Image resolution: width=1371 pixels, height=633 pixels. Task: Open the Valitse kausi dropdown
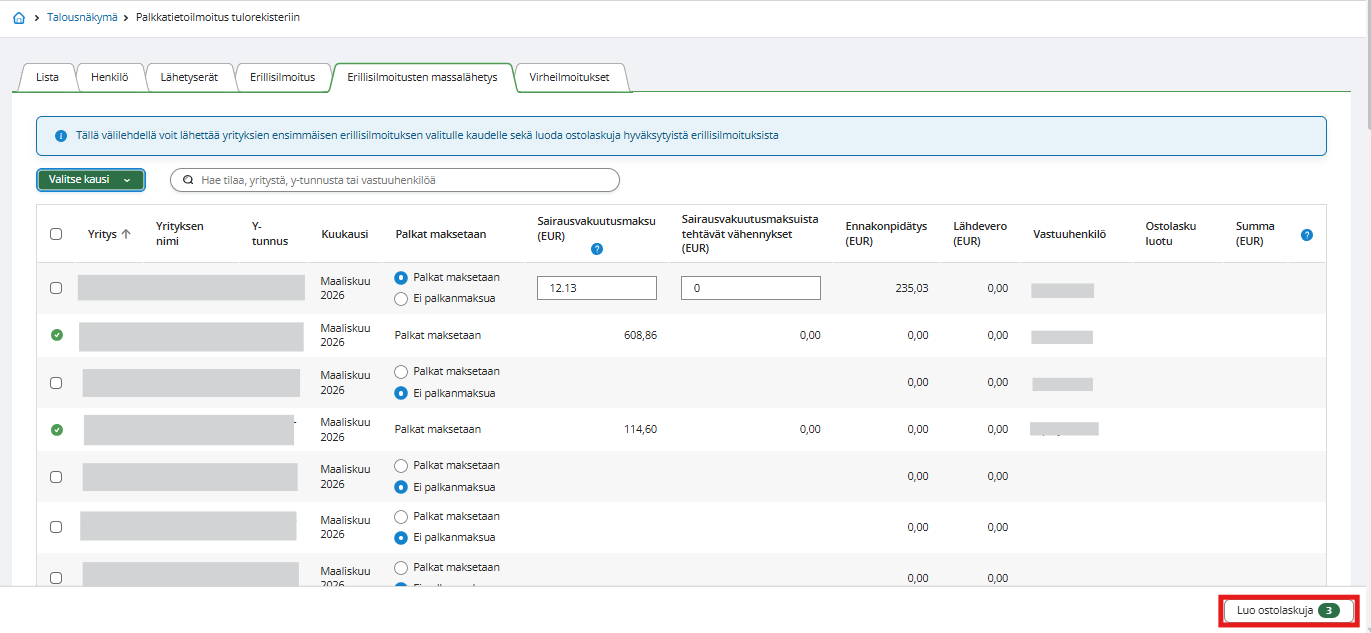click(90, 180)
